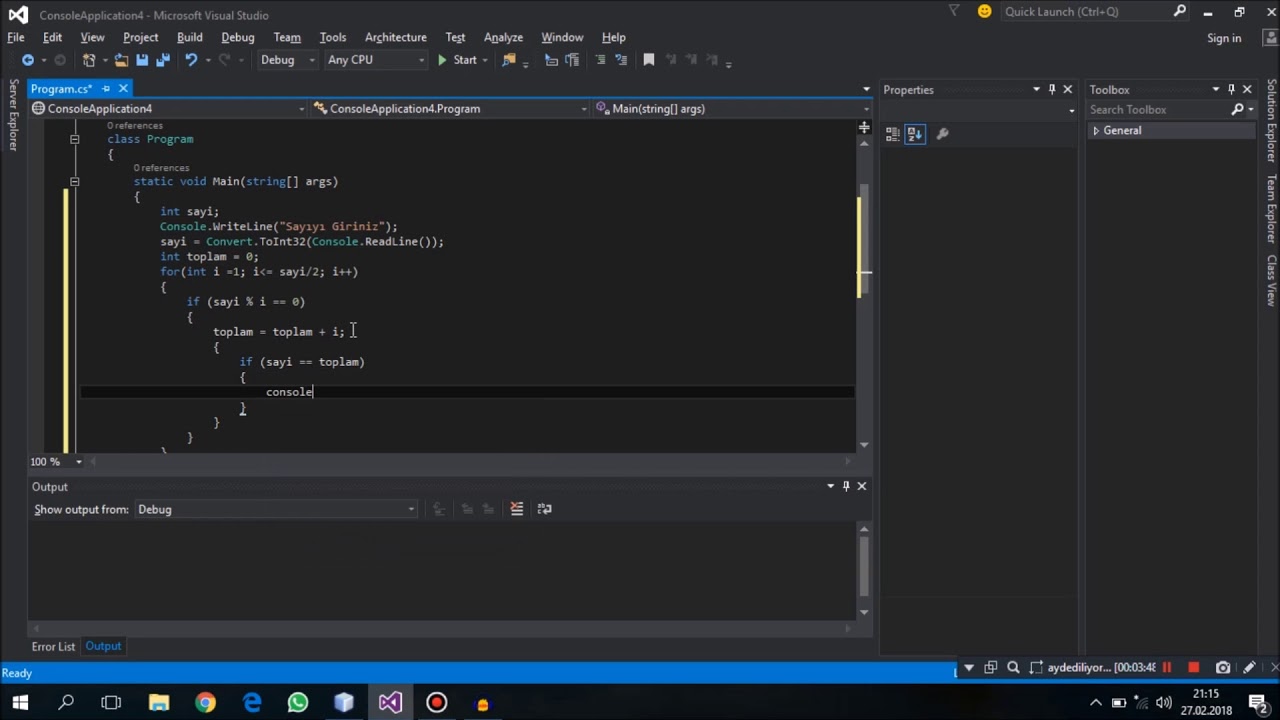Open the Windows Start menu

pyautogui.click(x=20, y=703)
